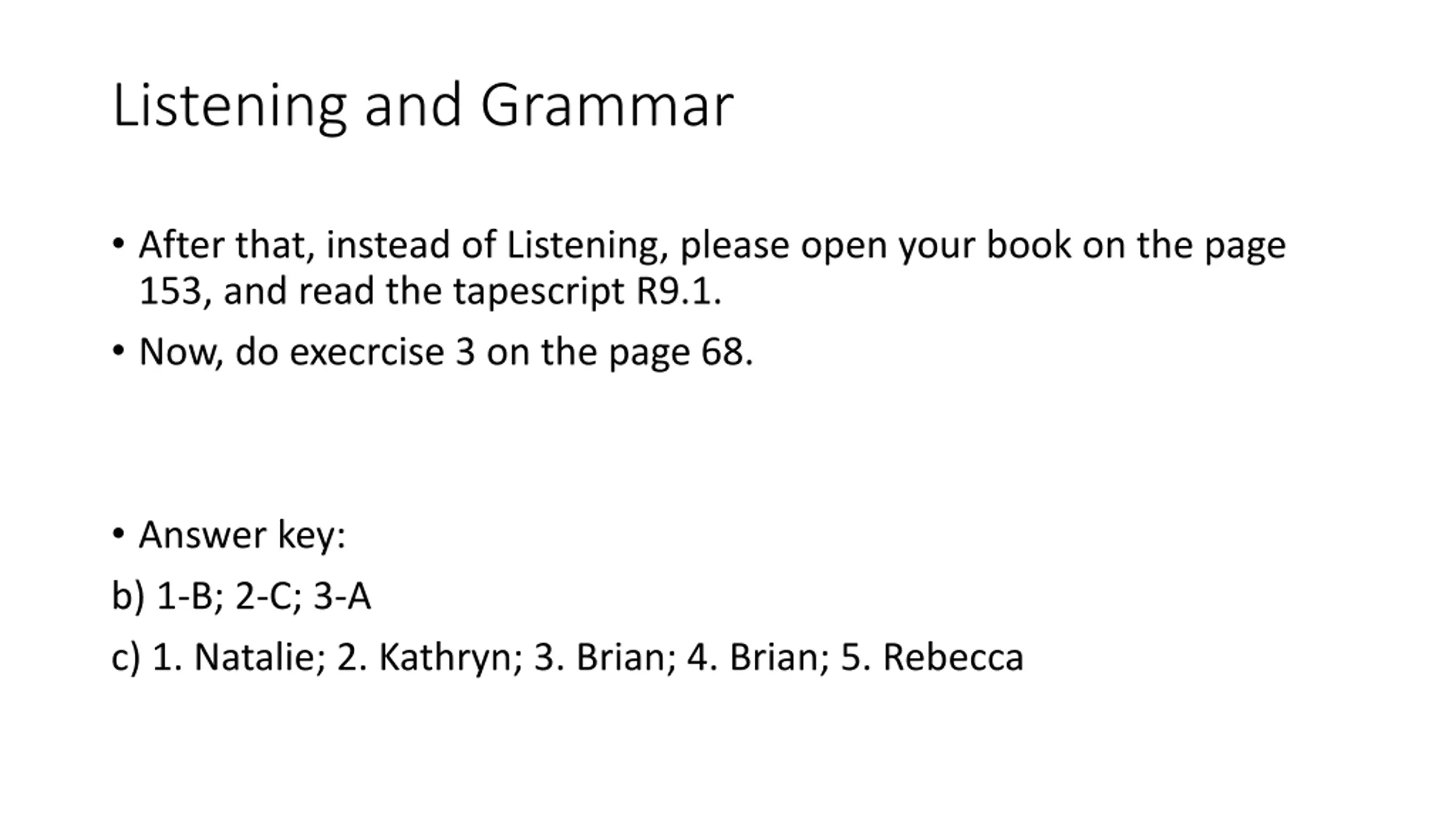Screen dimensions: 1456x819
Task: Click the word "Grammar" in the slide title
Action: pyautogui.click(x=607, y=105)
